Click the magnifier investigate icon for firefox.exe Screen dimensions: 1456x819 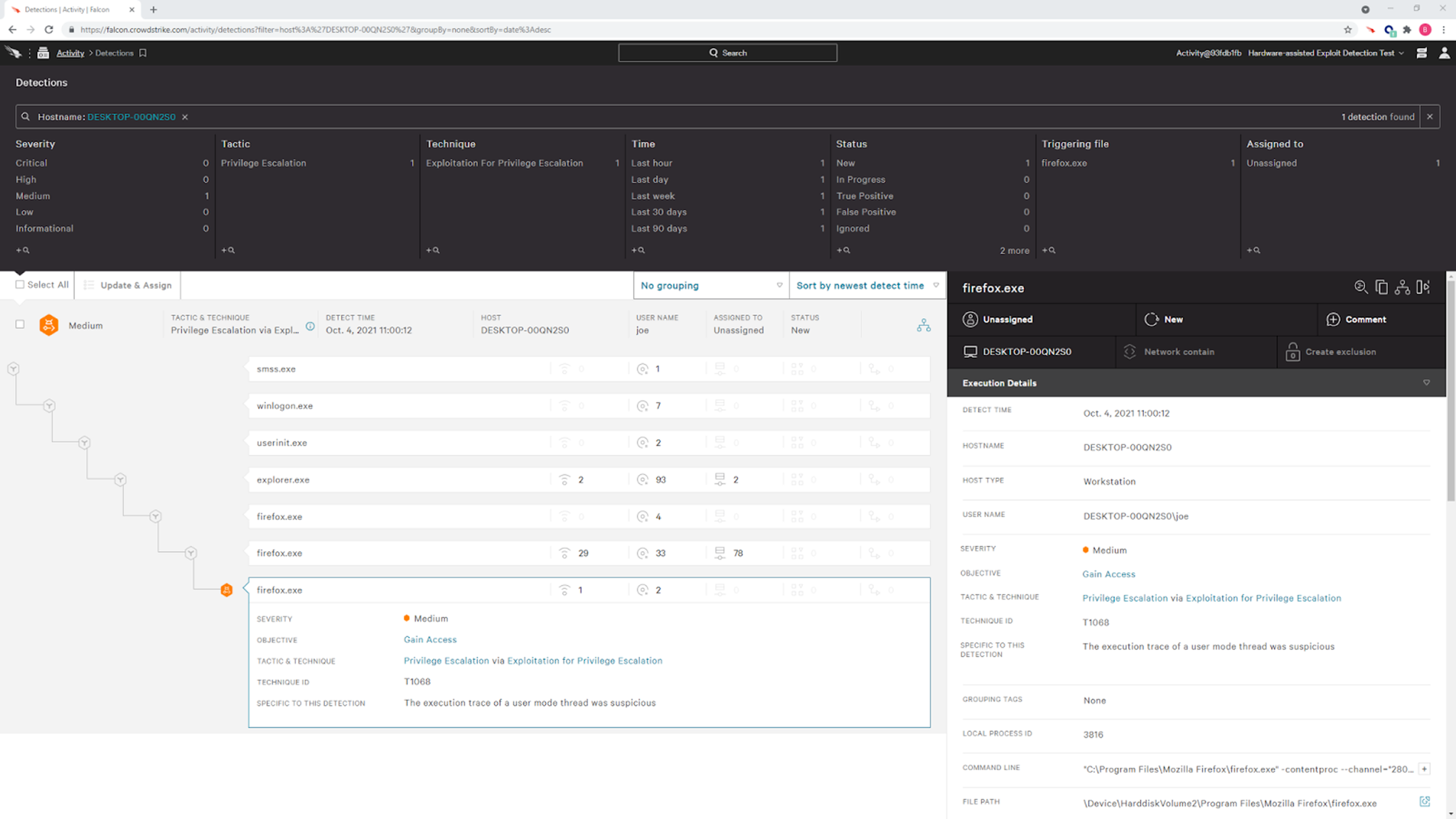[x=1360, y=287]
